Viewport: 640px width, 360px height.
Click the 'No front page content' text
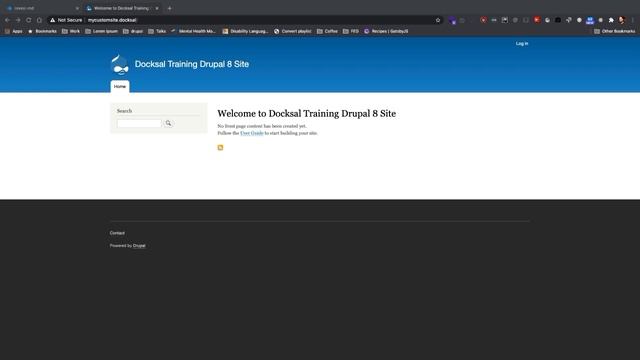(262, 126)
